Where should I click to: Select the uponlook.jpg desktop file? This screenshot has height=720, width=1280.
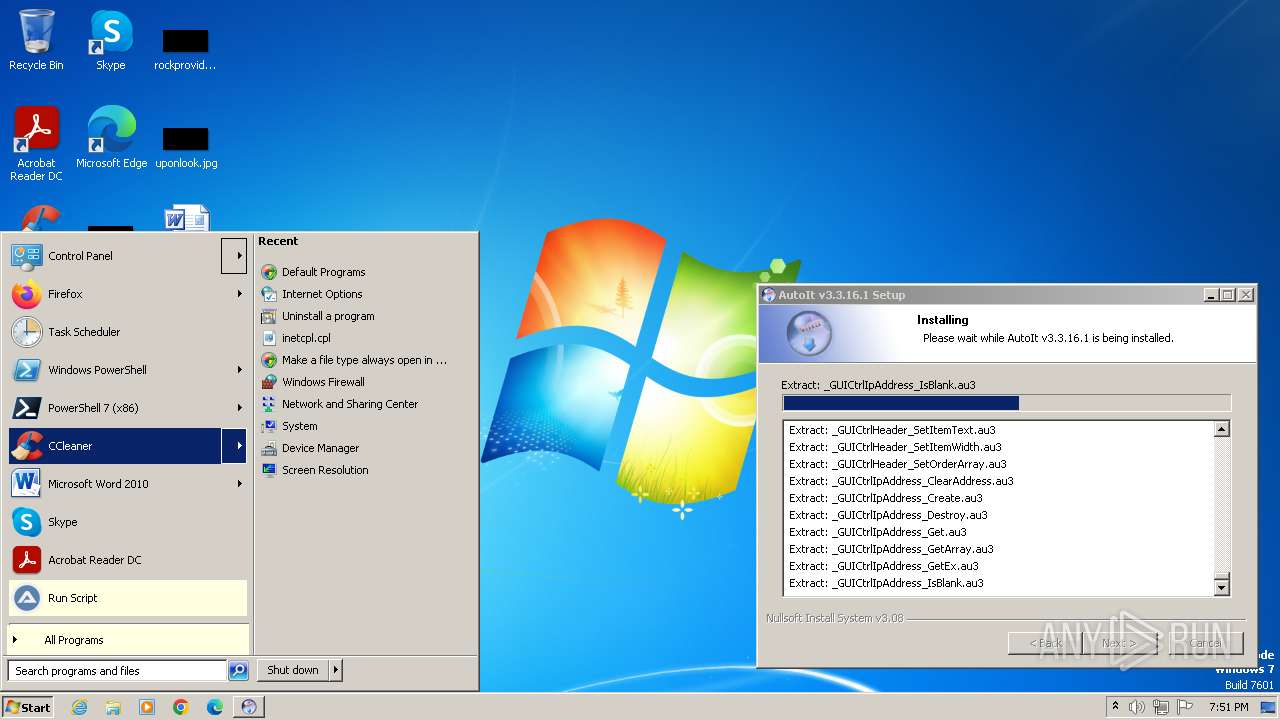click(186, 147)
